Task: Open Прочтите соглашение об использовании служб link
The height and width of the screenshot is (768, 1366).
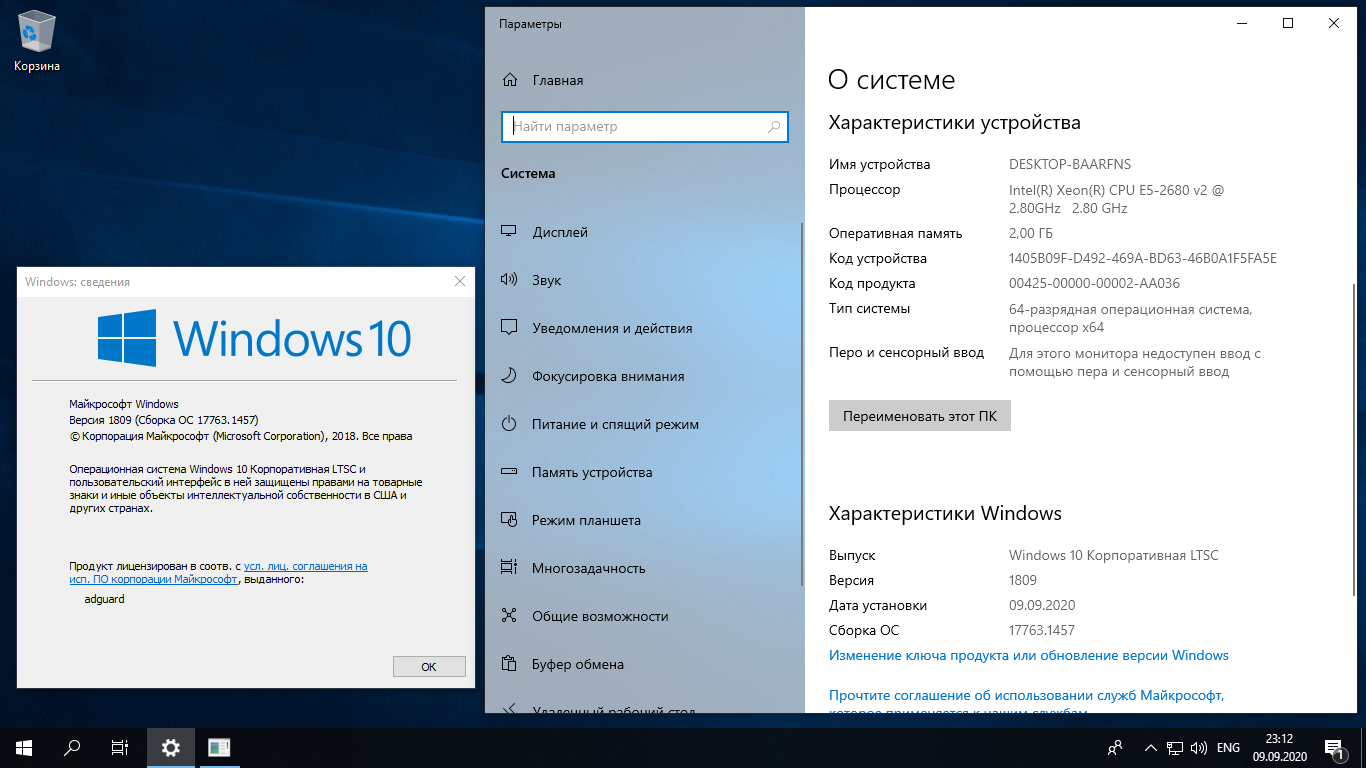Action: [x=1027, y=695]
